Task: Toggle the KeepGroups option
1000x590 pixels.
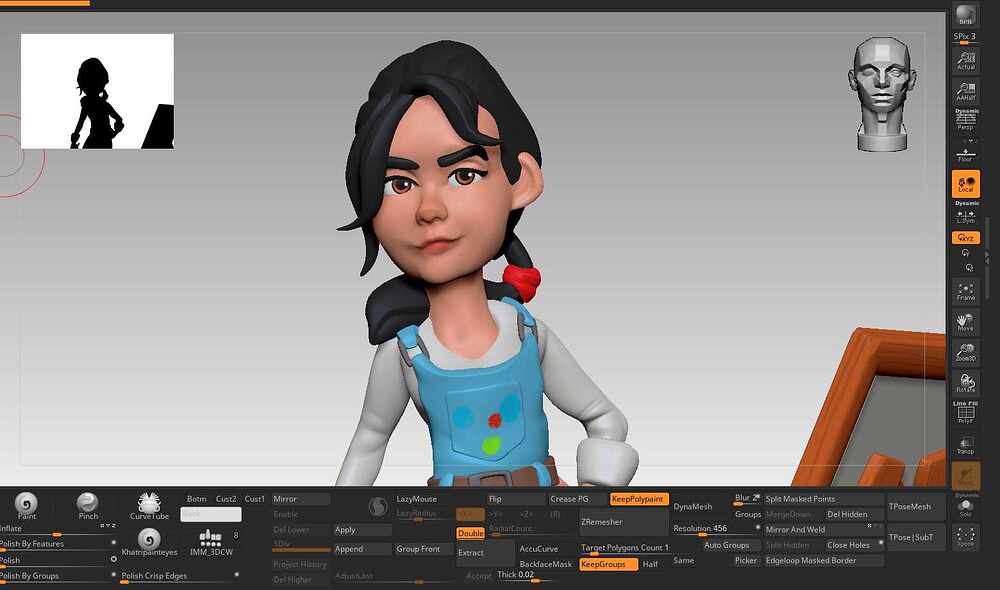Action: tap(608, 564)
